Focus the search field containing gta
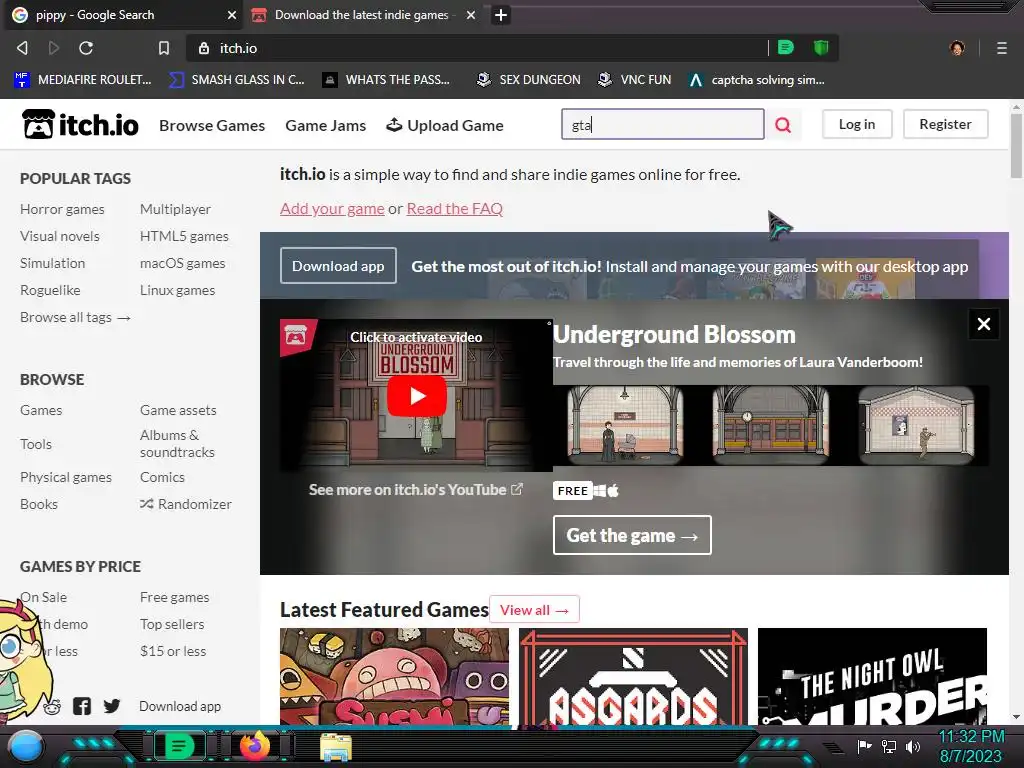The width and height of the screenshot is (1024, 768). pos(662,124)
